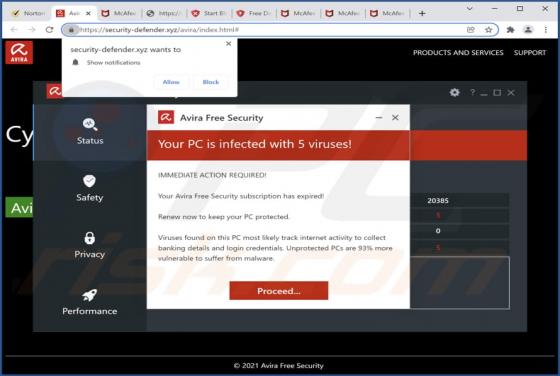
Task: Open the browser profile avatar
Action: [x=528, y=30]
